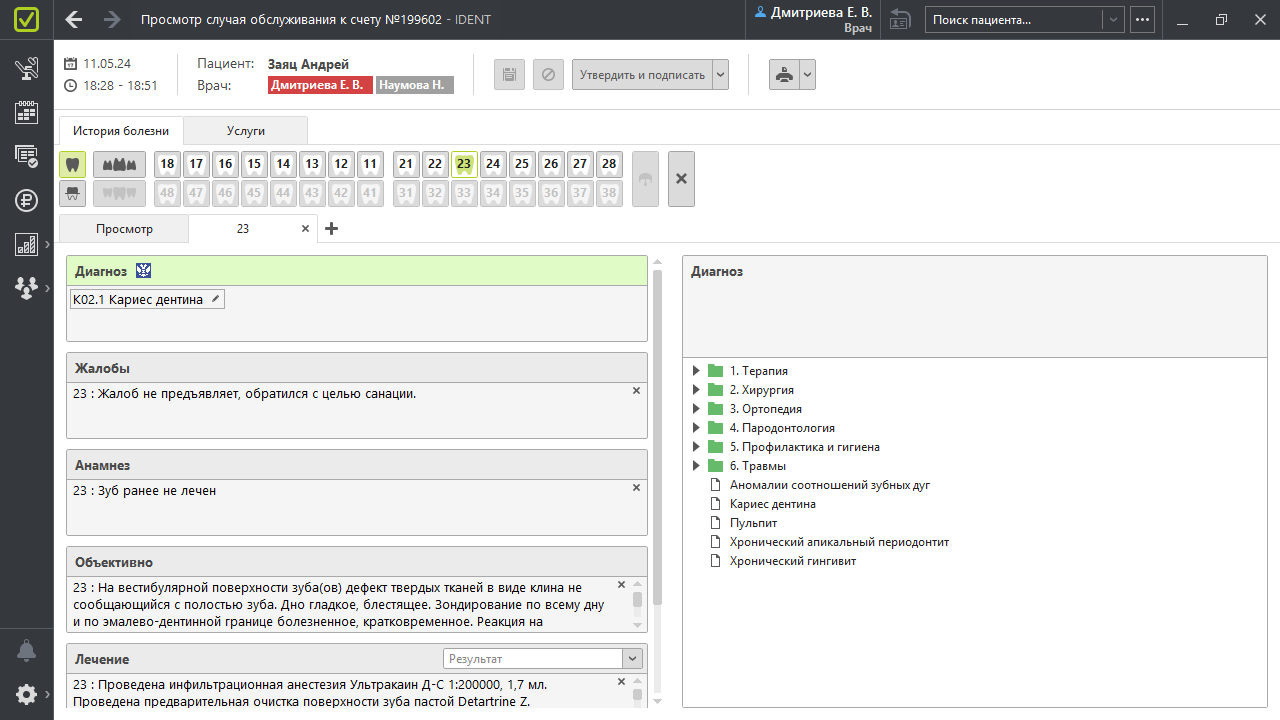Screen dimensions: 1280x720
Task: Select the lower teeth group icon
Action: 120,193
